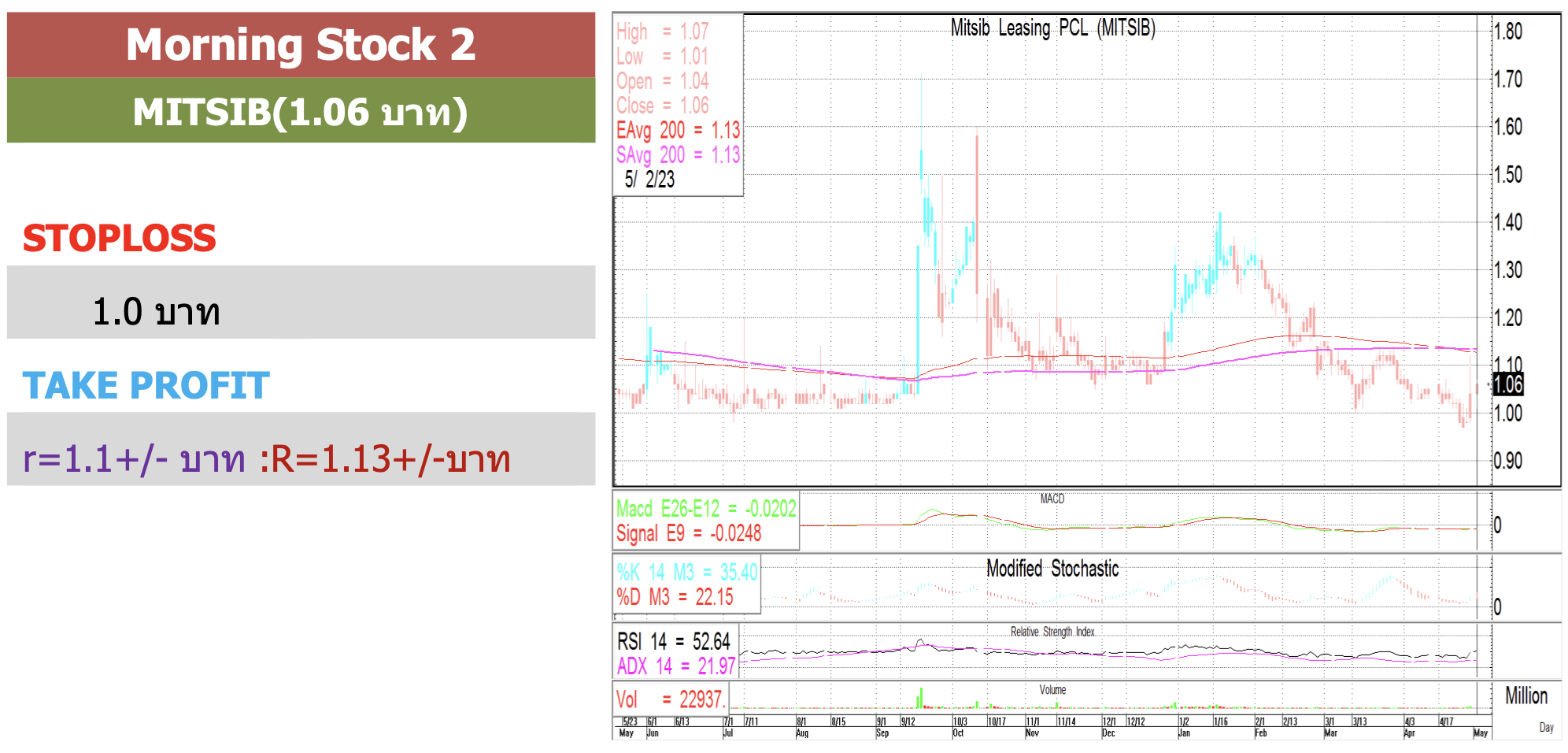Screen dimensions: 1568x753
Task: Click the Day timeframe label
Action: [x=1546, y=728]
